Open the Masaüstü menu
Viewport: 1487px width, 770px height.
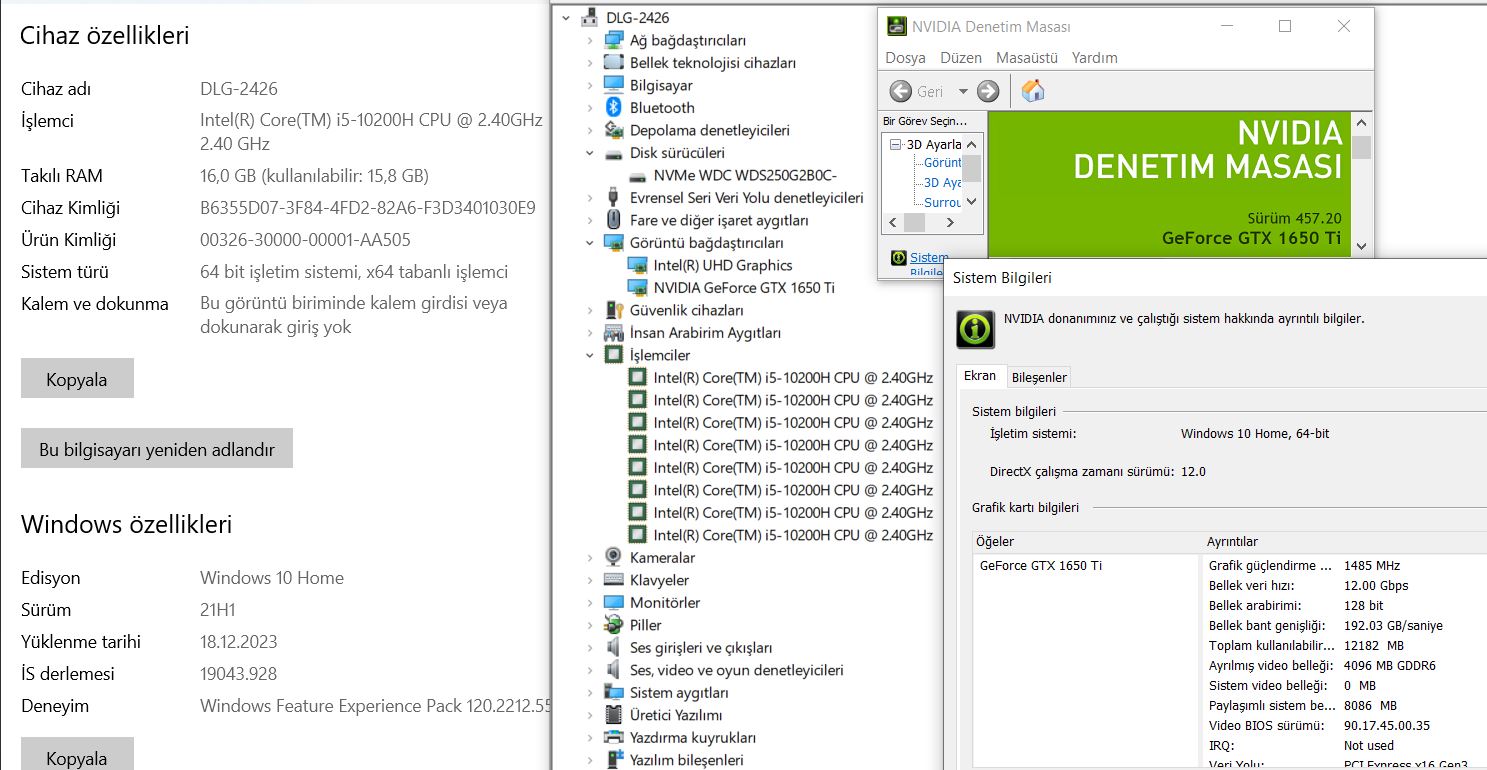(1027, 58)
